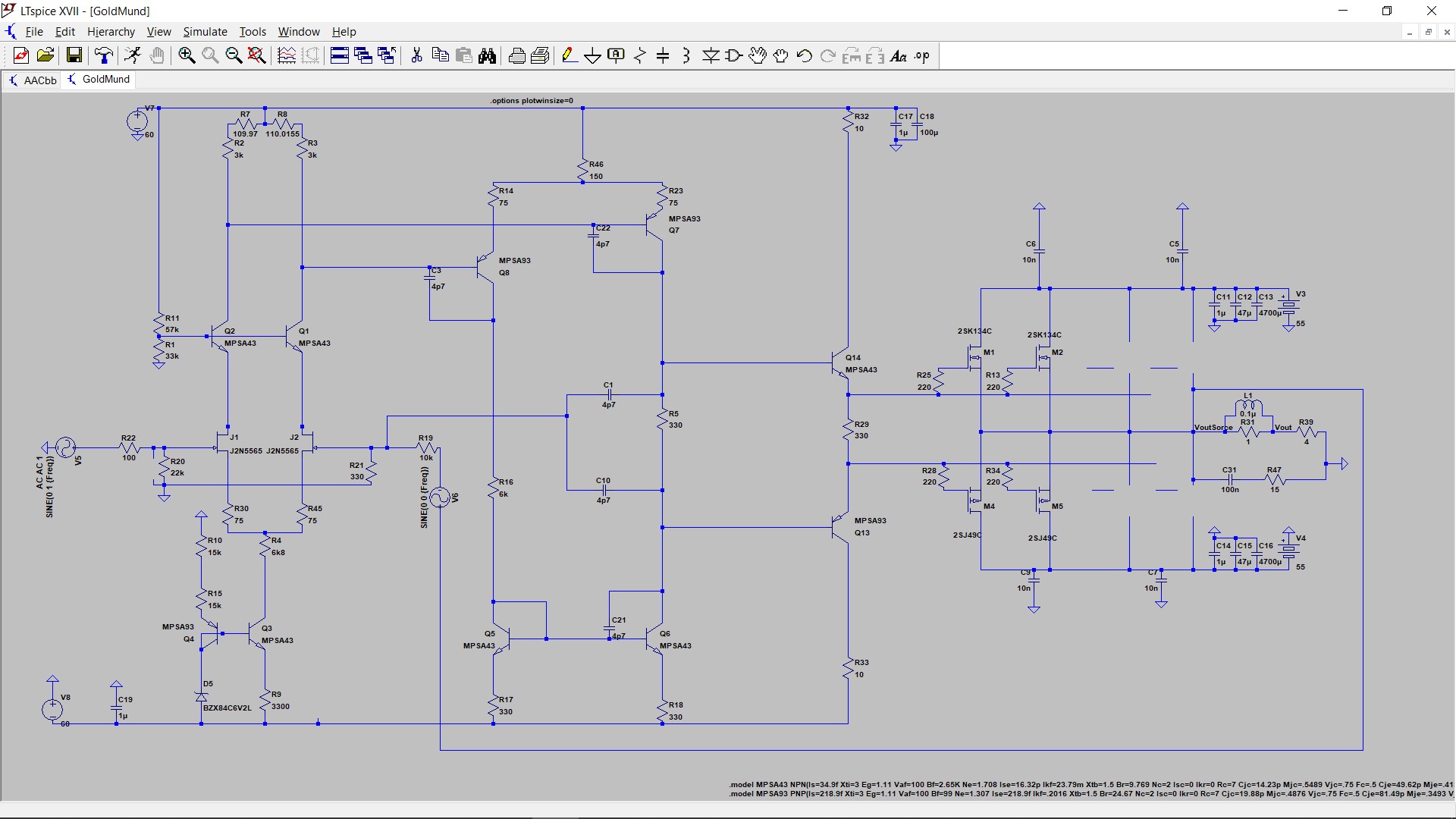Halt the simulation with hand icon
Screen dimensions: 1456x819
(157, 55)
